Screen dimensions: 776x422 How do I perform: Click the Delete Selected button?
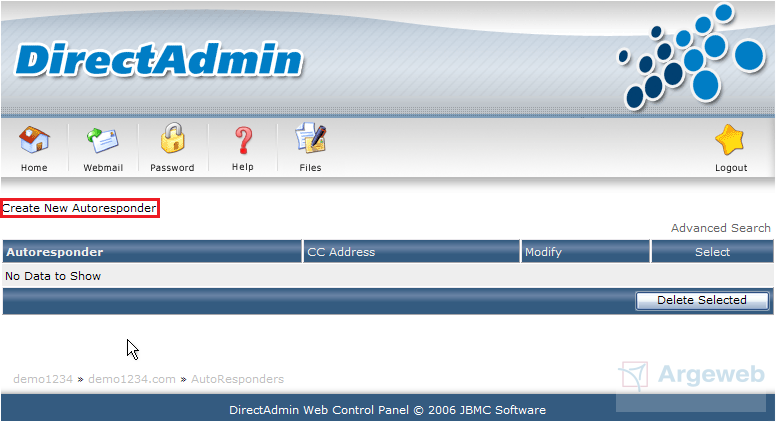pos(702,300)
